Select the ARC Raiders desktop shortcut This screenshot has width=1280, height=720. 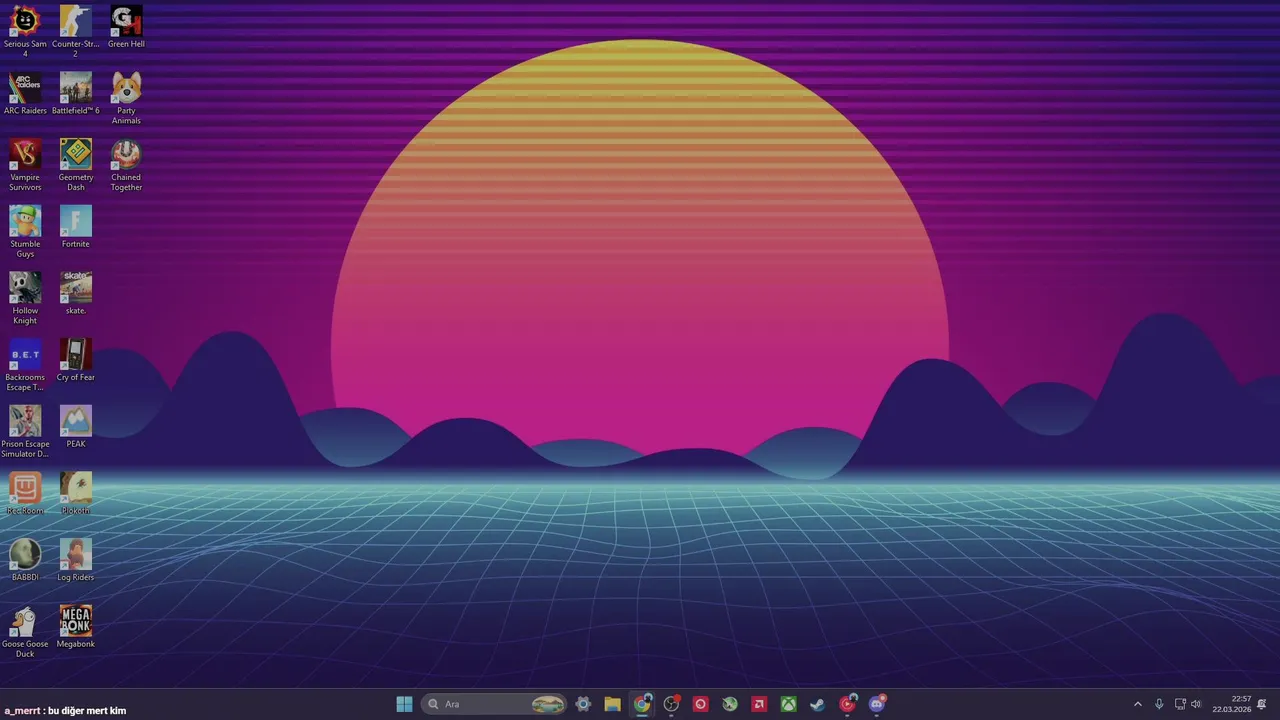25,93
